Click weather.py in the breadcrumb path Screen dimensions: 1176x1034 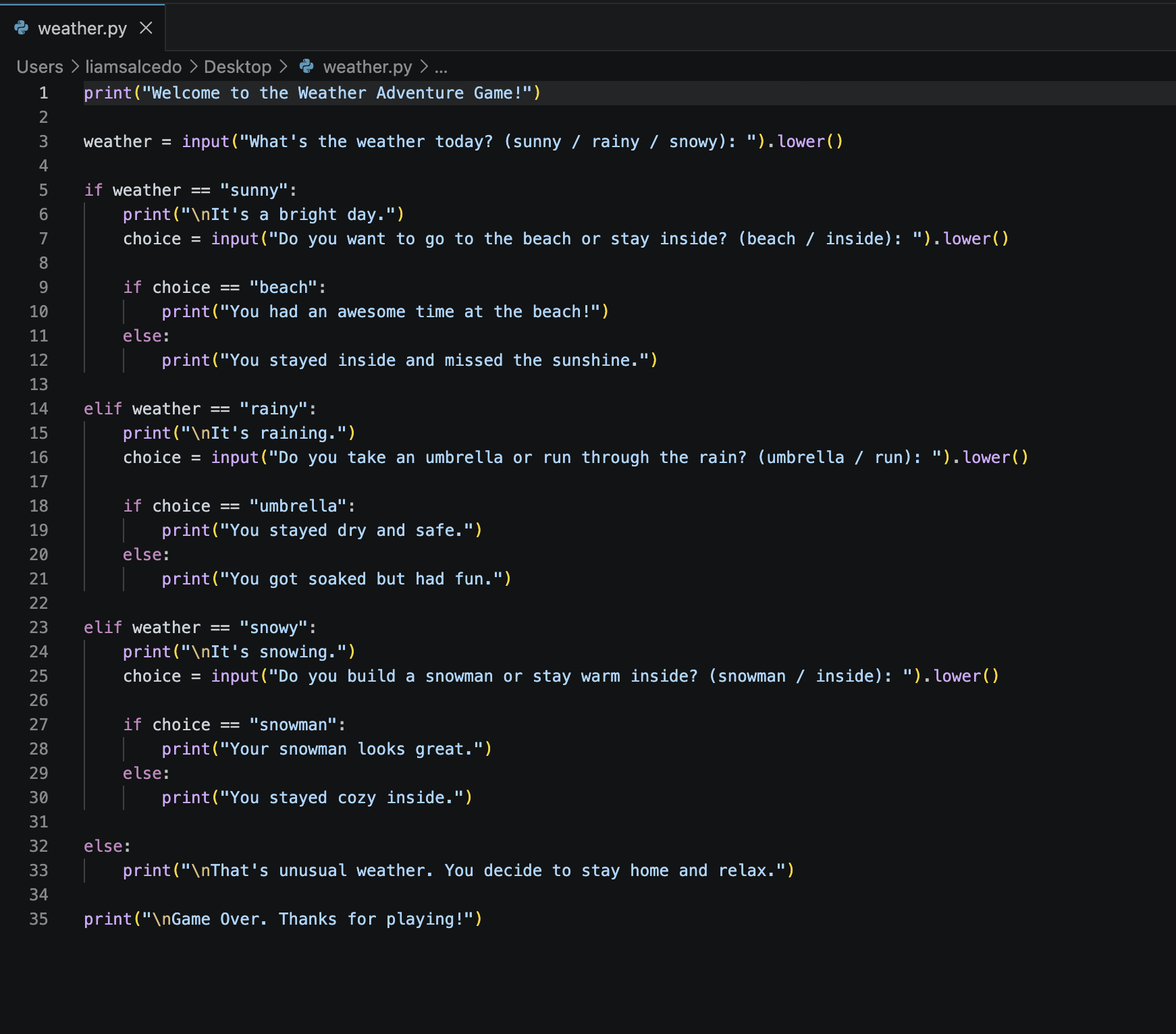tap(367, 66)
